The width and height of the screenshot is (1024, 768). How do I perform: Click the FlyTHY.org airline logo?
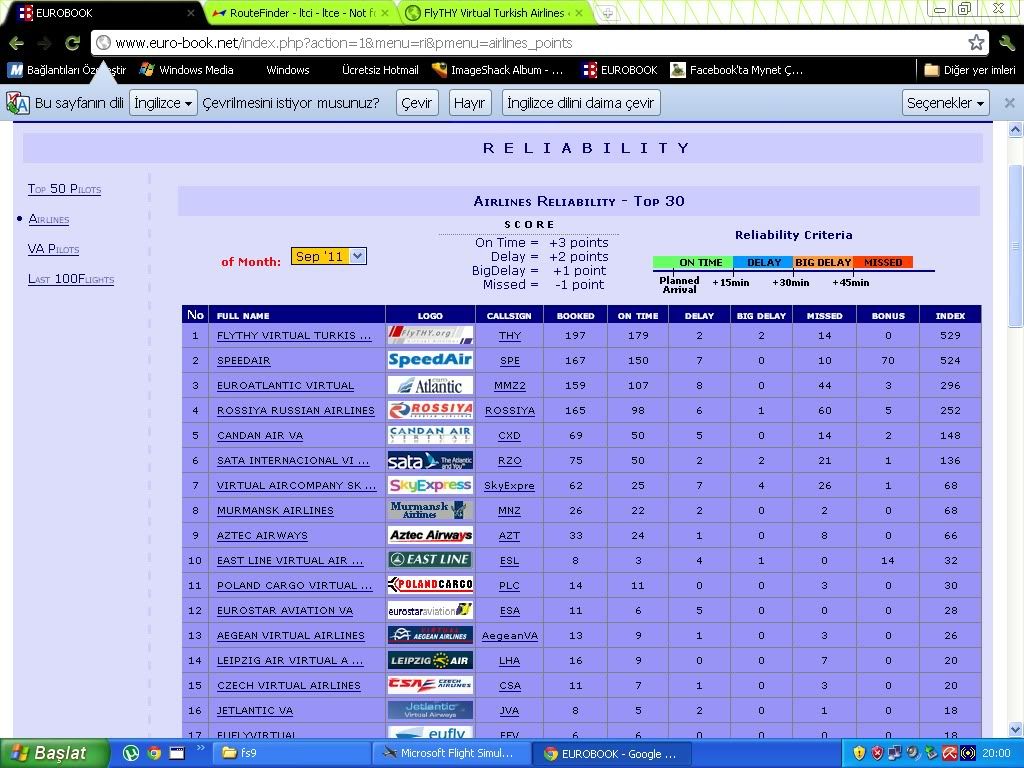430,336
